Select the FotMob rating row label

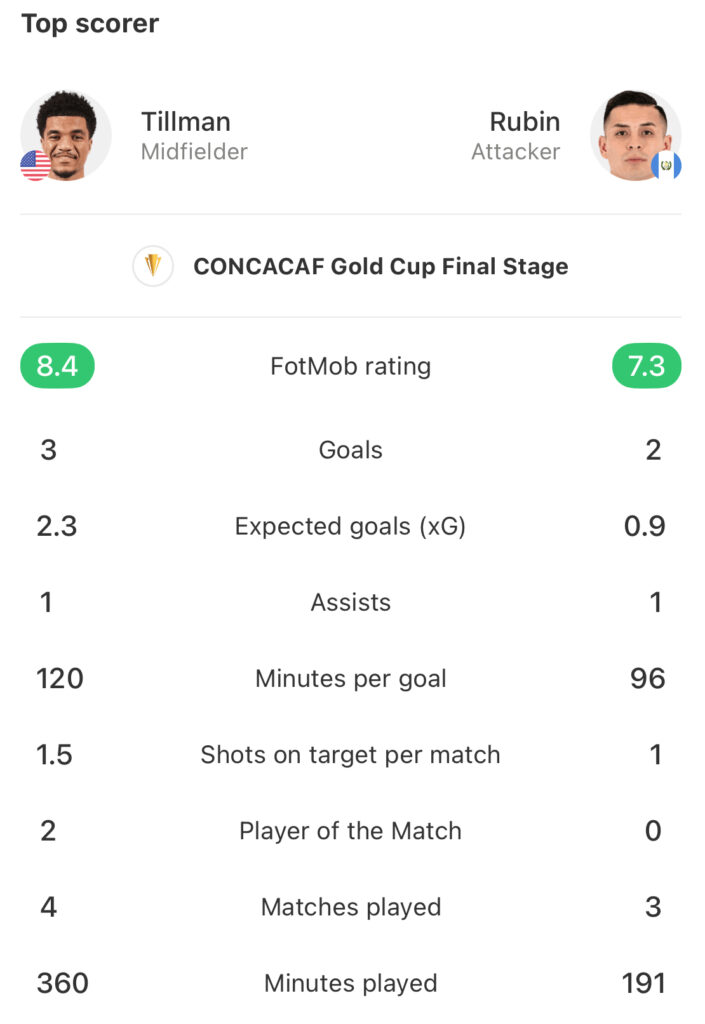click(x=351, y=366)
